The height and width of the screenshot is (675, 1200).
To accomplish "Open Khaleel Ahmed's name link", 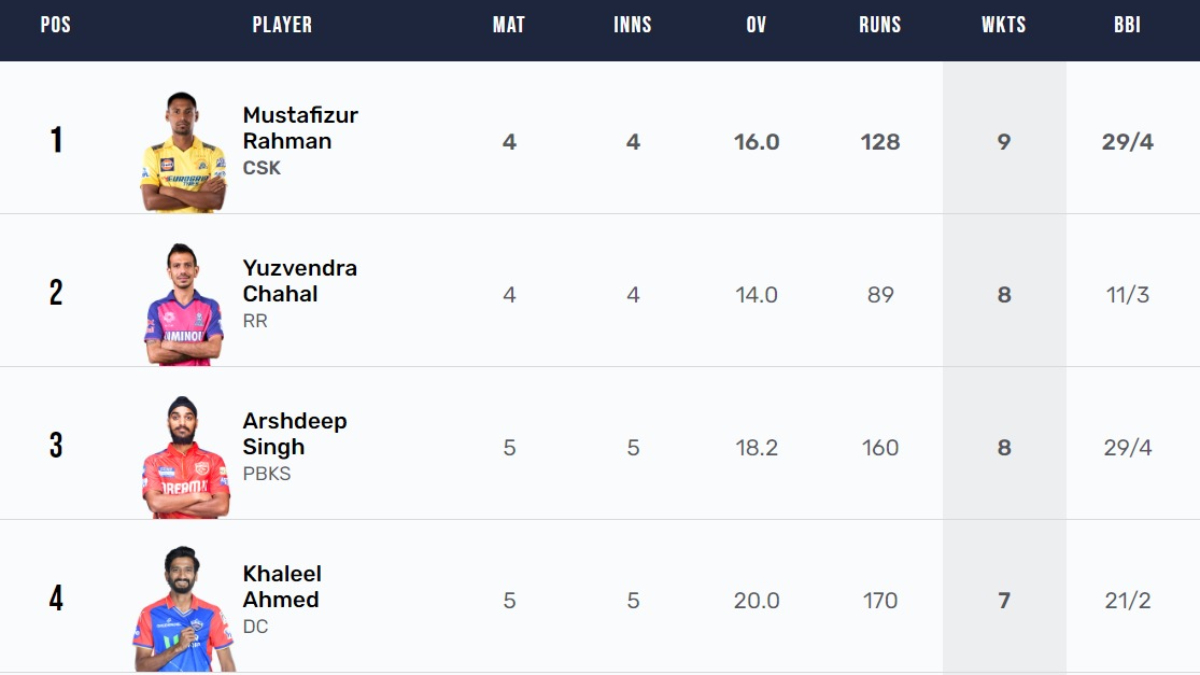I will [281, 587].
